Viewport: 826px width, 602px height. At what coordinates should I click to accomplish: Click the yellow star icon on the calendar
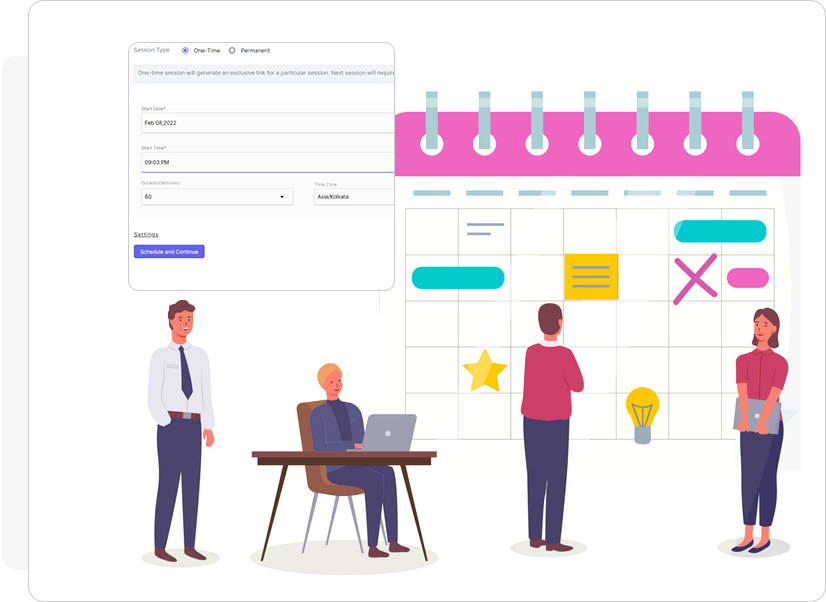tap(485, 371)
